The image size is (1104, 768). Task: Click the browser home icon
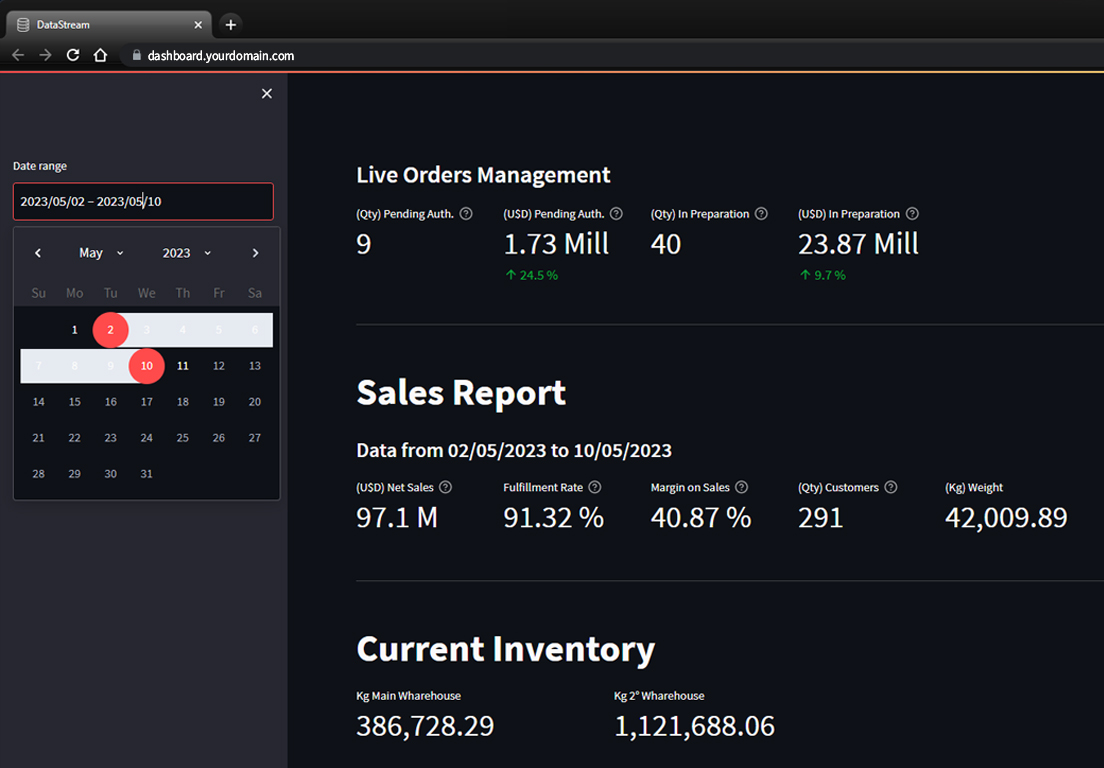[100, 55]
